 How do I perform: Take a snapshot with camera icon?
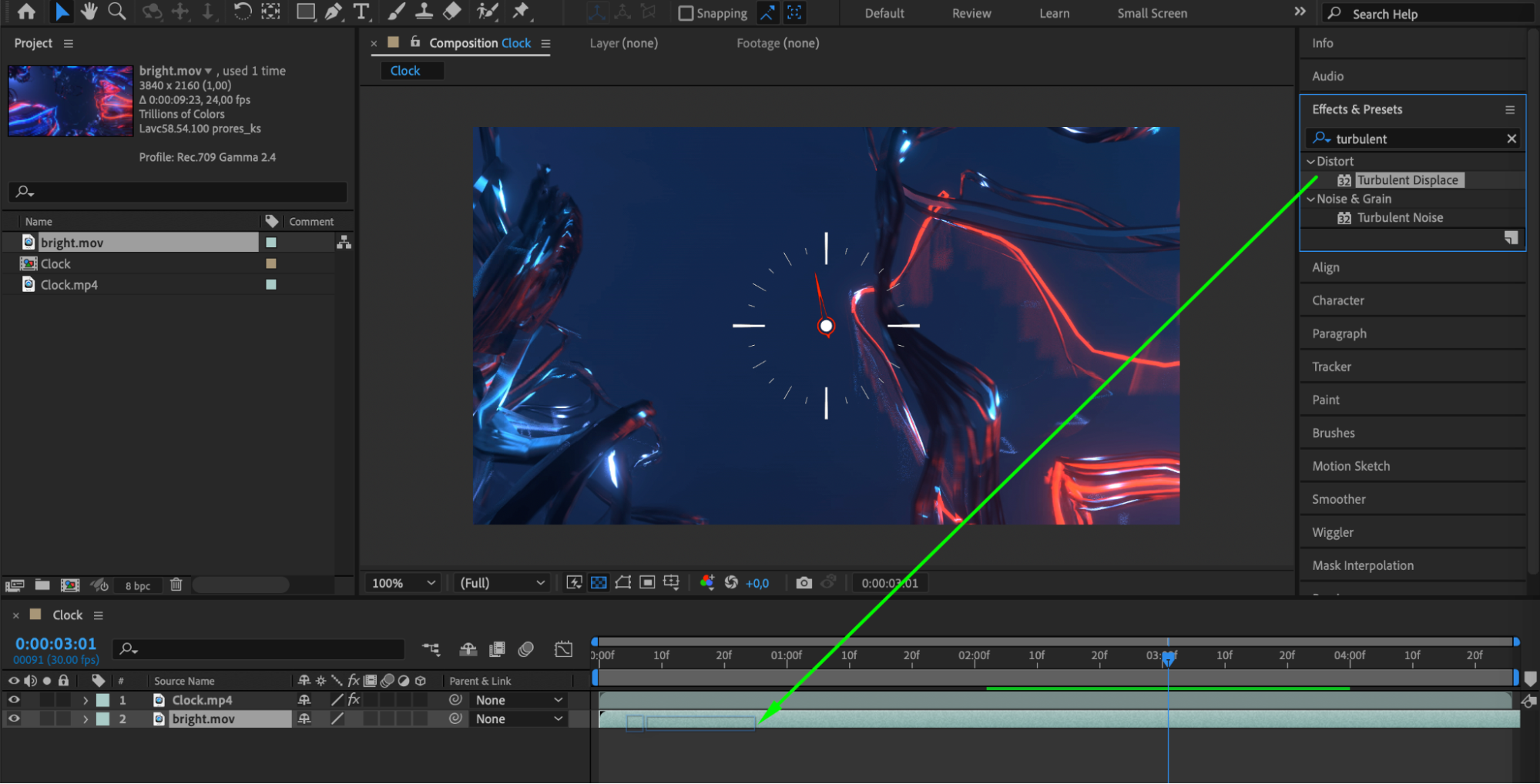click(x=804, y=583)
